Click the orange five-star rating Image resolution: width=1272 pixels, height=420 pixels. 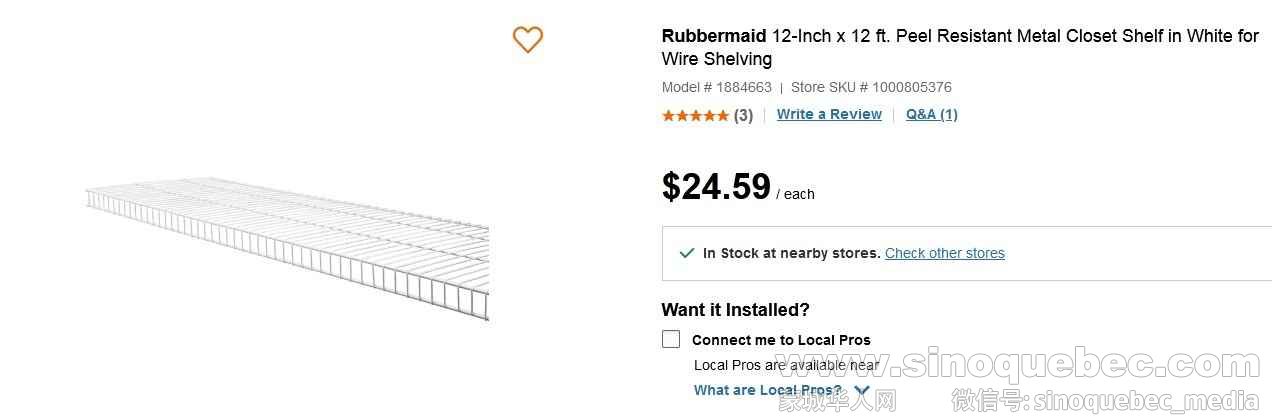click(695, 115)
